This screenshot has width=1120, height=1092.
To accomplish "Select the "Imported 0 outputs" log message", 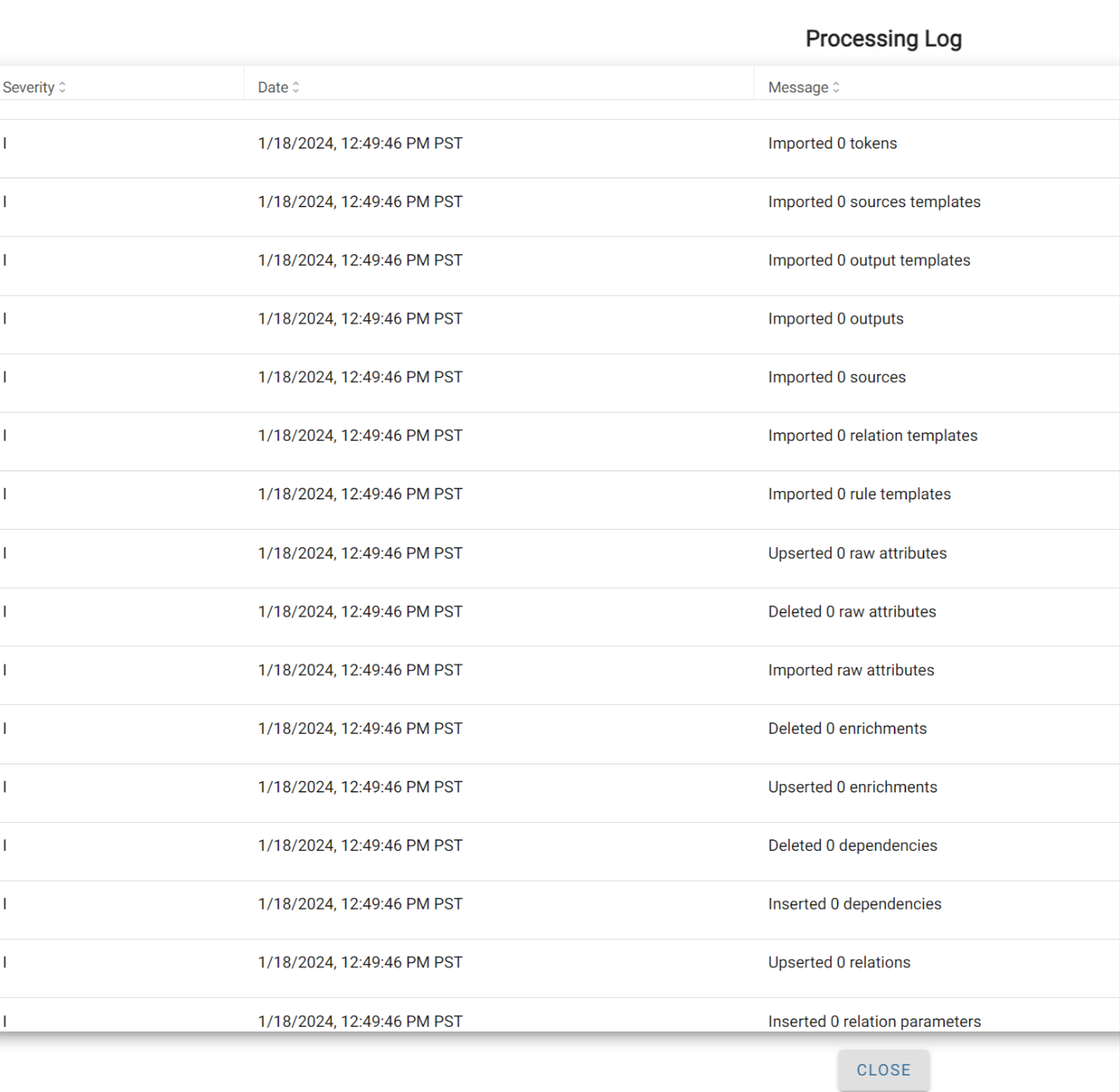I will 835,319.
